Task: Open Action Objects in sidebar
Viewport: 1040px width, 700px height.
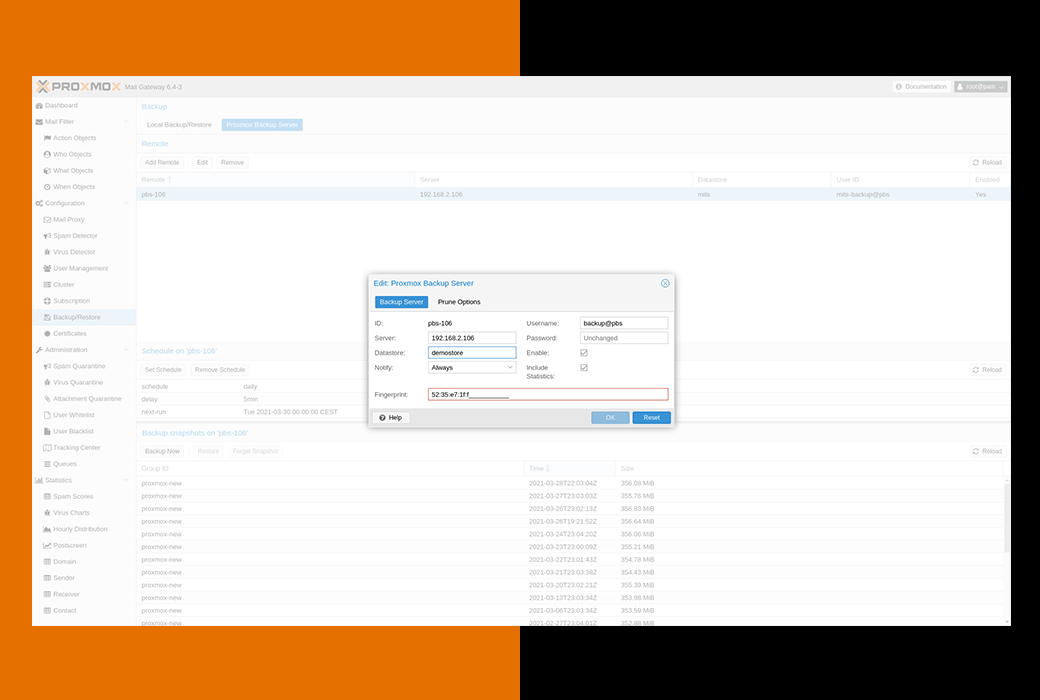Action: pyautogui.click(x=74, y=138)
